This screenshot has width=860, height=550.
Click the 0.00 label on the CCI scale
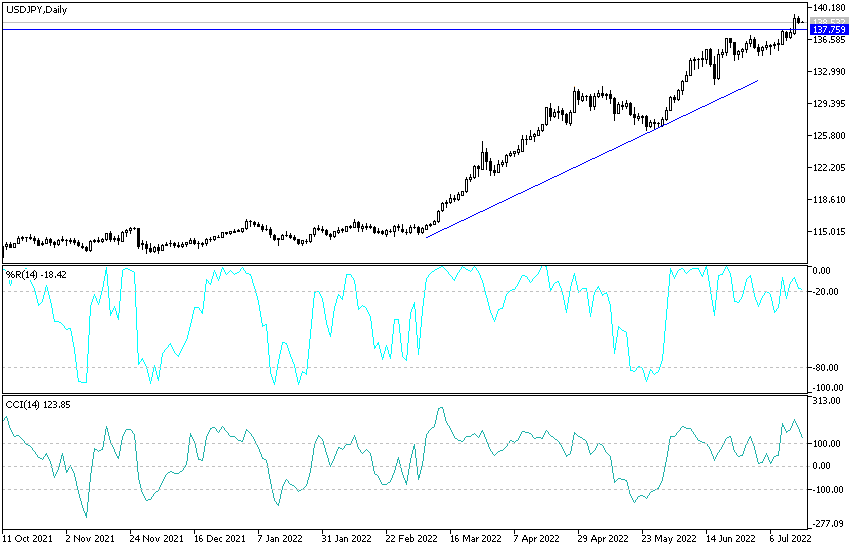click(x=822, y=466)
